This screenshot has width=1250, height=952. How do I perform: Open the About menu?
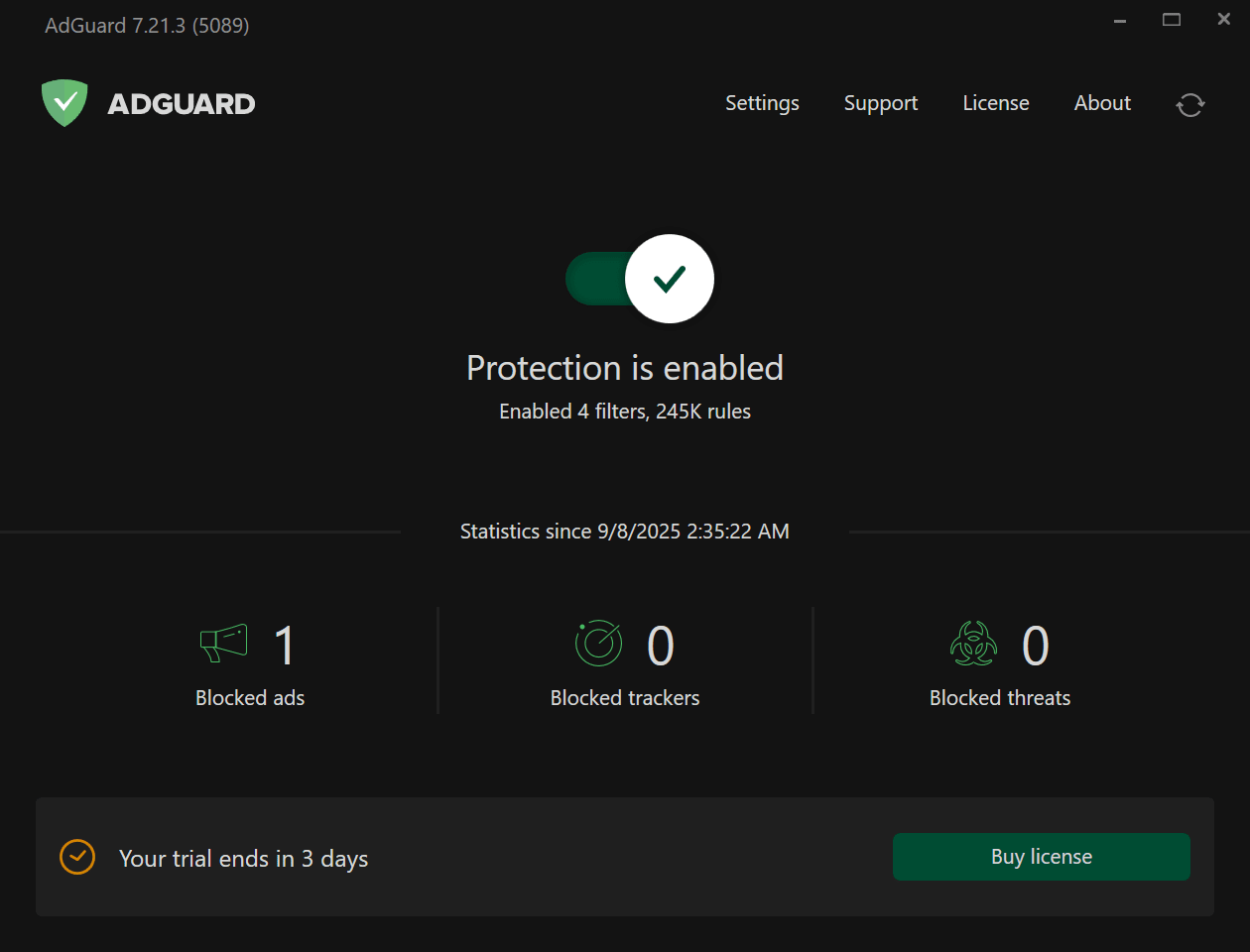[x=1102, y=103]
